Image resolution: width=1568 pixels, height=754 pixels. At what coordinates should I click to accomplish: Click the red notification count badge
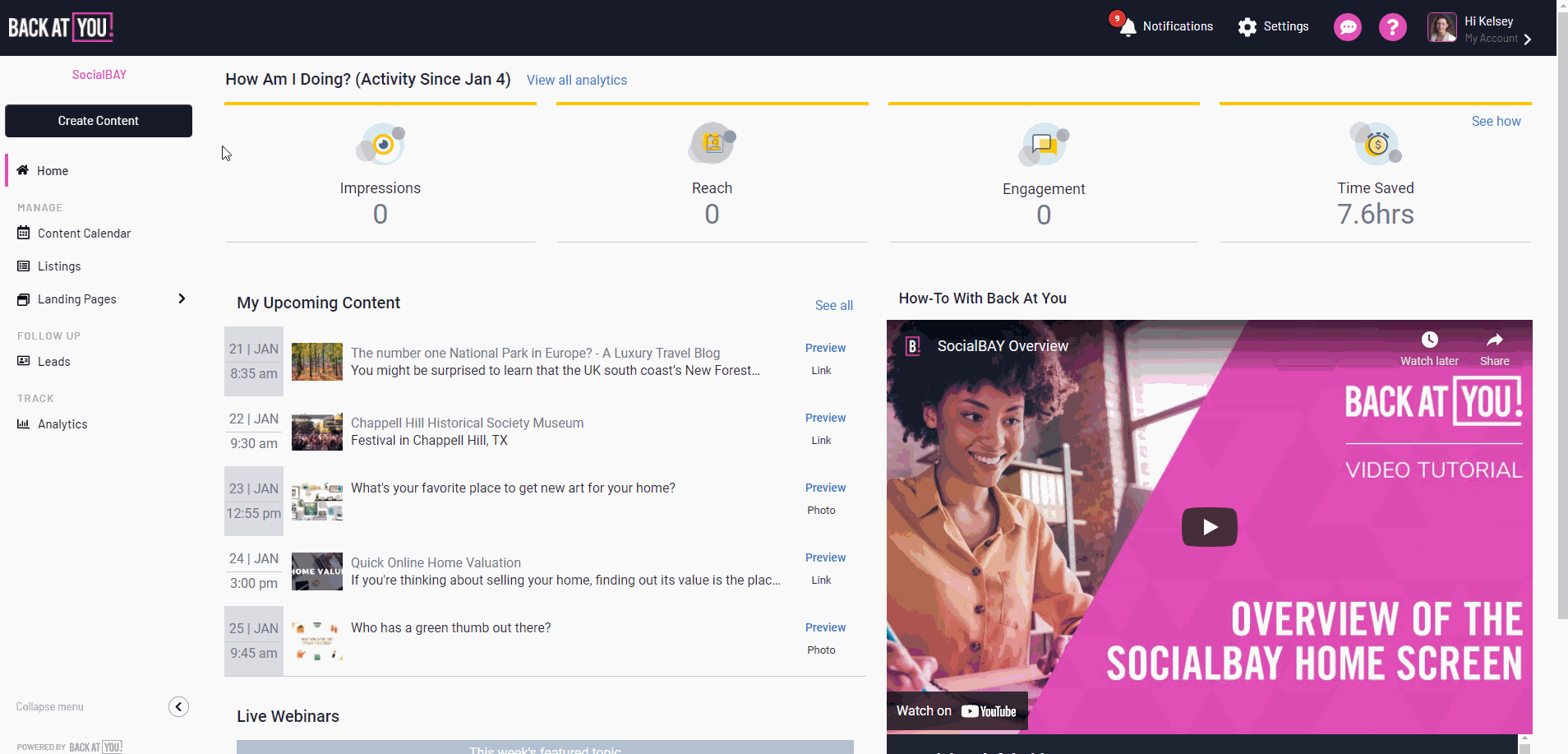tap(1117, 18)
